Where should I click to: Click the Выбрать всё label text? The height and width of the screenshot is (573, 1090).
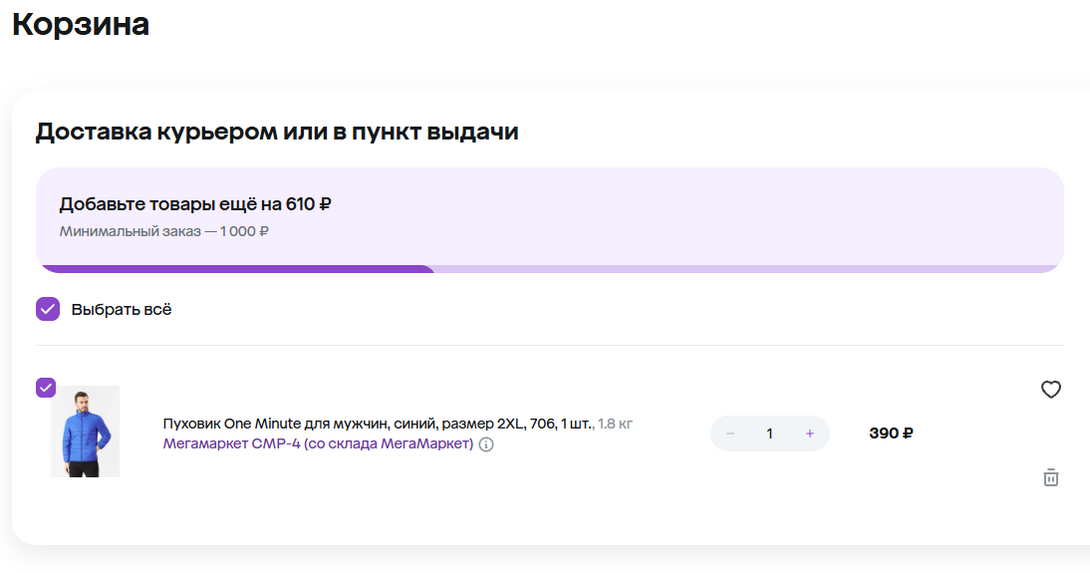[x=121, y=309]
